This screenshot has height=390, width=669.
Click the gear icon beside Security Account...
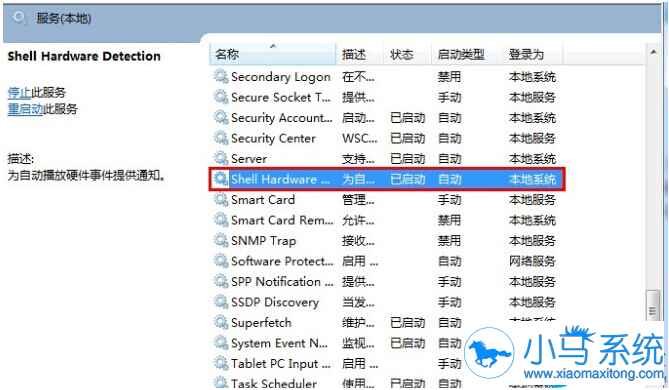[221, 118]
